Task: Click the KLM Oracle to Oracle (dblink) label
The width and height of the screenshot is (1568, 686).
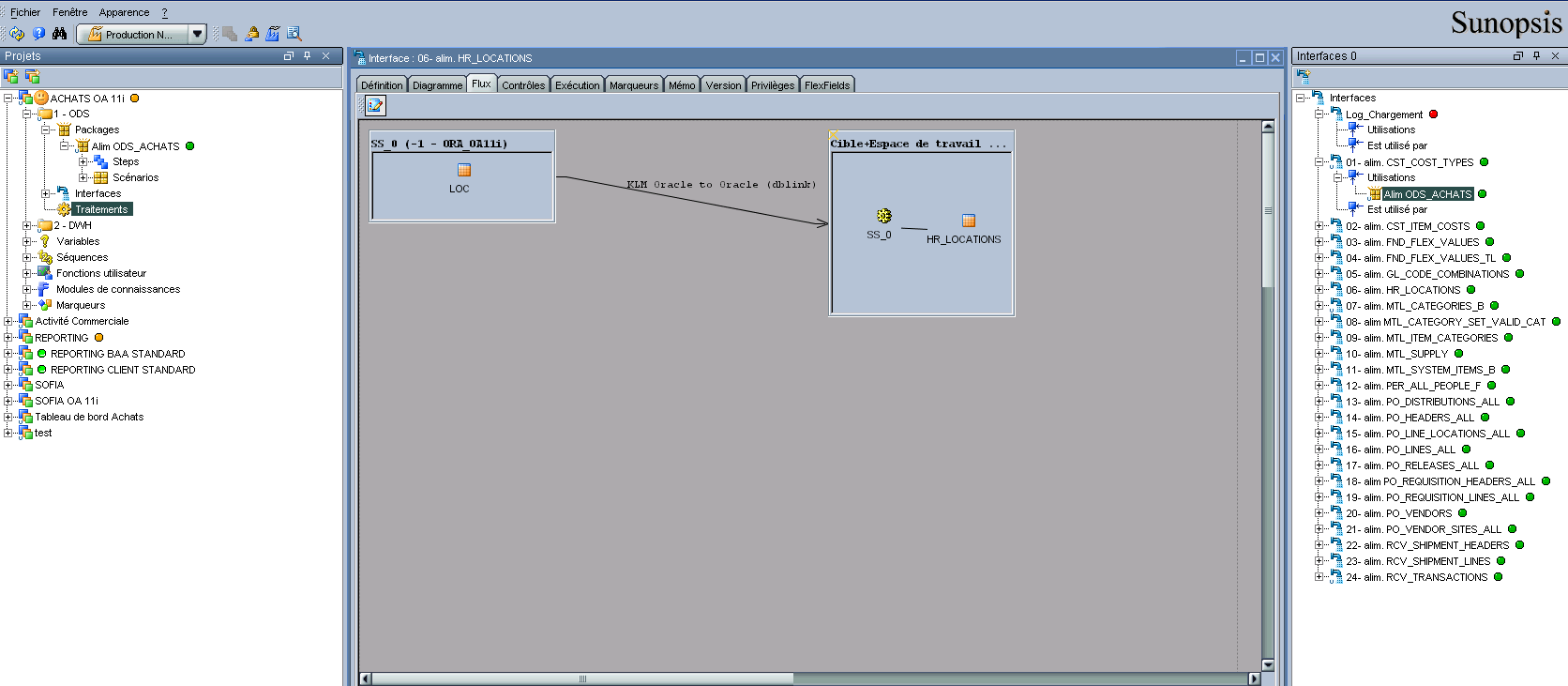Action: [721, 184]
